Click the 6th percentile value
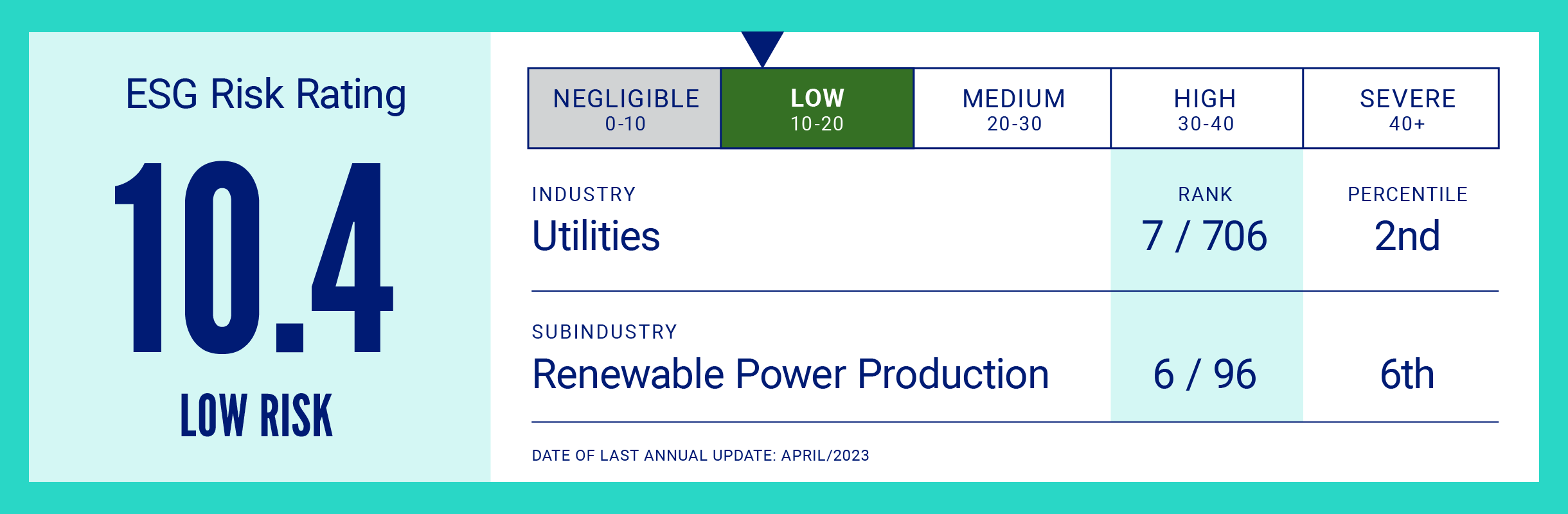 (1407, 374)
